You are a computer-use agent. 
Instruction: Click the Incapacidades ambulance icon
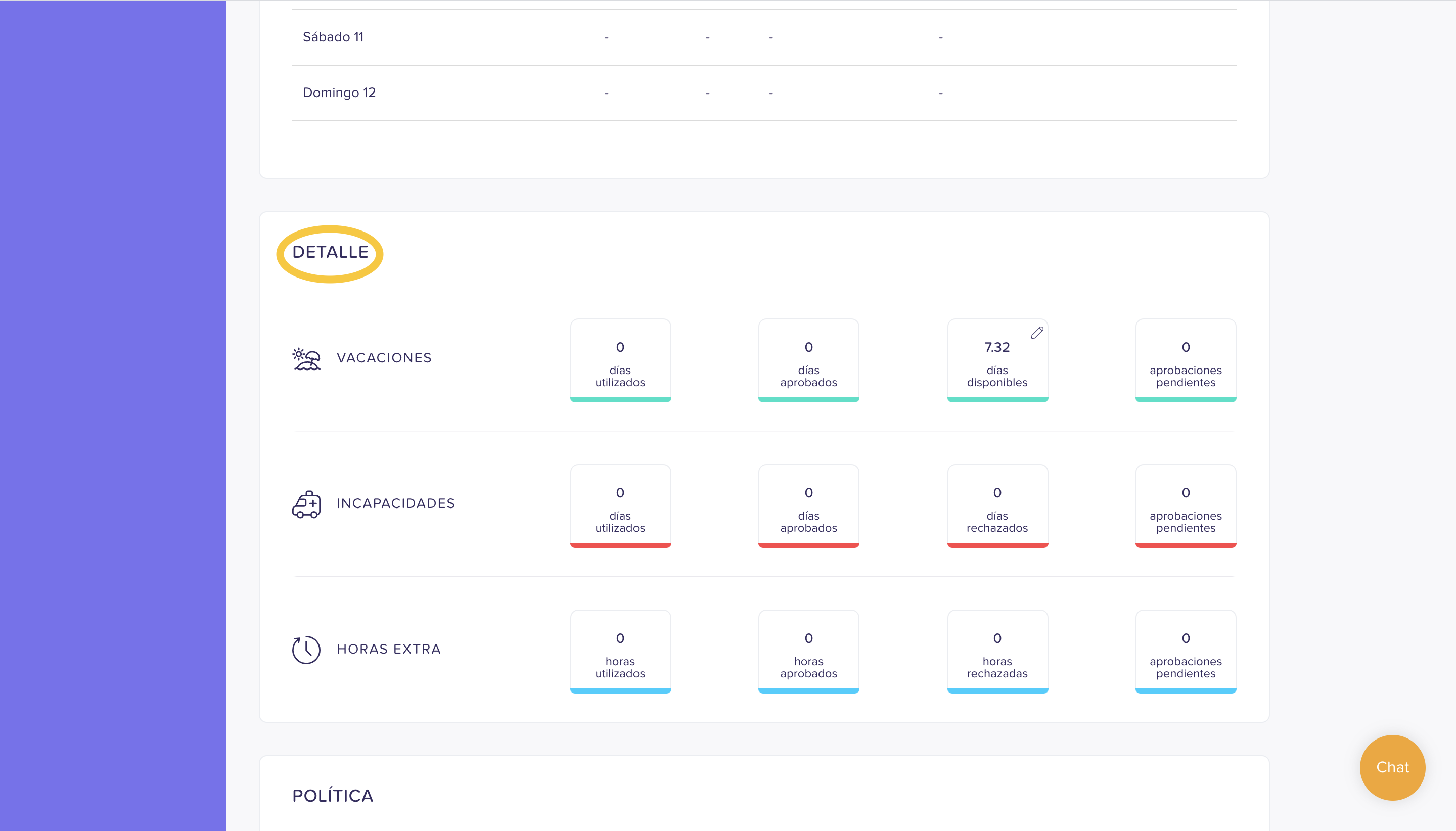[306, 504]
